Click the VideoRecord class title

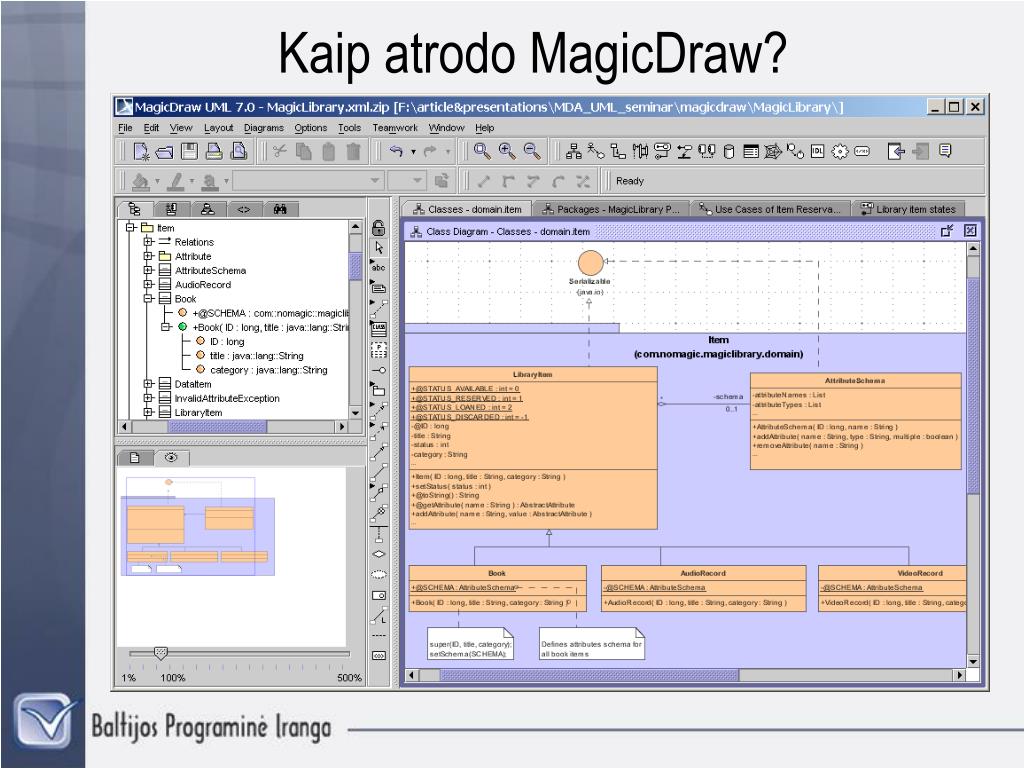(x=920, y=573)
